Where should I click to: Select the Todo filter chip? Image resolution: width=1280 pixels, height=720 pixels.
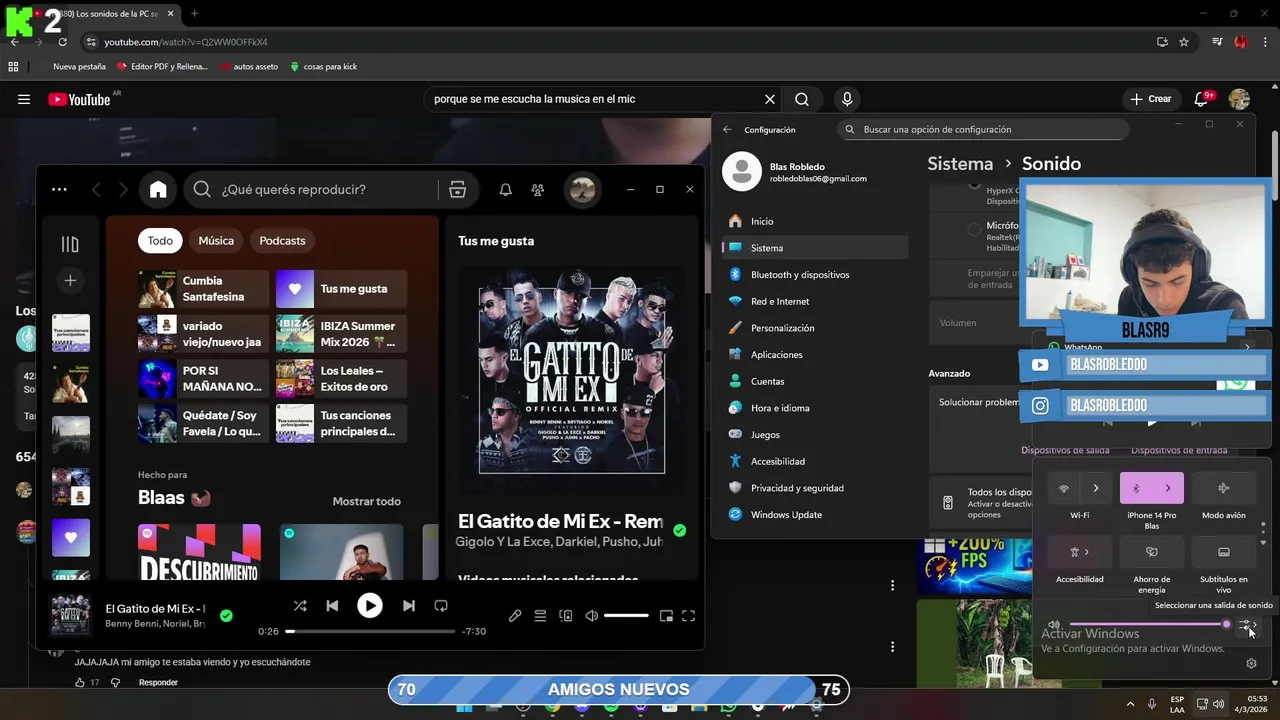(x=160, y=240)
